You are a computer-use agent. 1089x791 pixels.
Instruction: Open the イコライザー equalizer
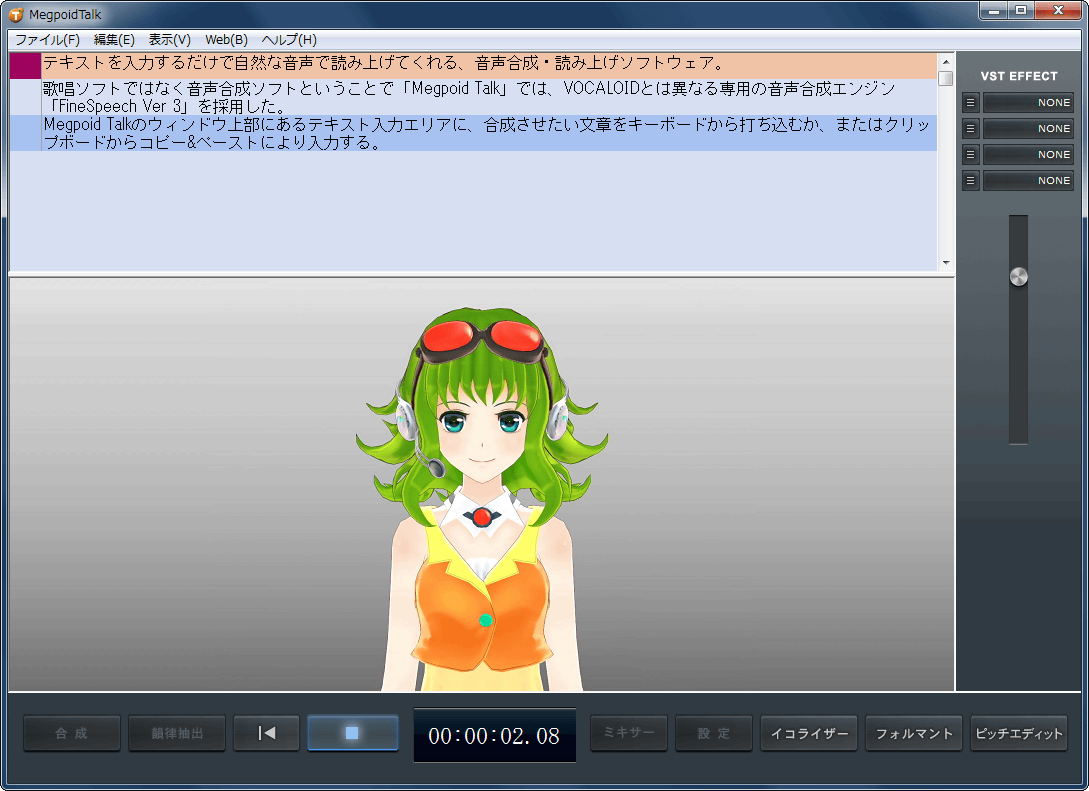point(809,733)
